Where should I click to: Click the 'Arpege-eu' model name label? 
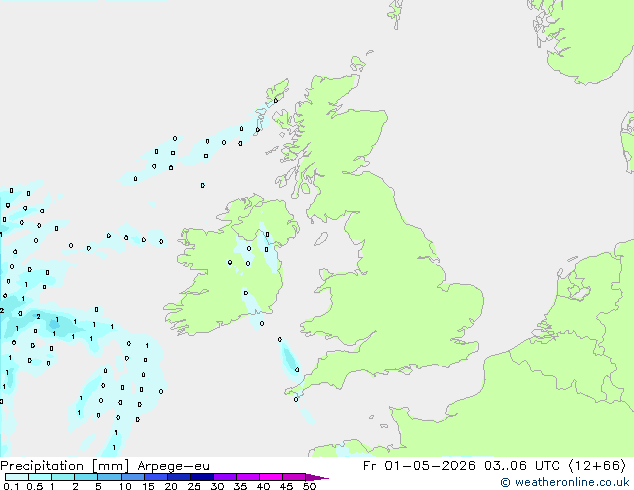[x=173, y=466]
